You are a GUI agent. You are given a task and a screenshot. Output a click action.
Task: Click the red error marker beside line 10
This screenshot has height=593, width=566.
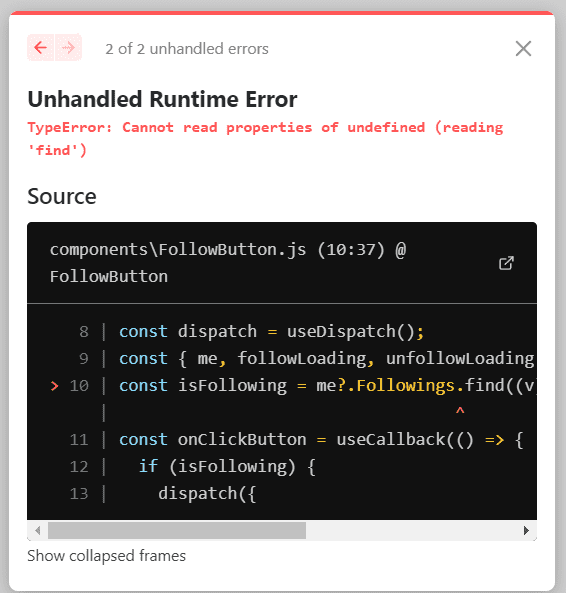[55, 386]
